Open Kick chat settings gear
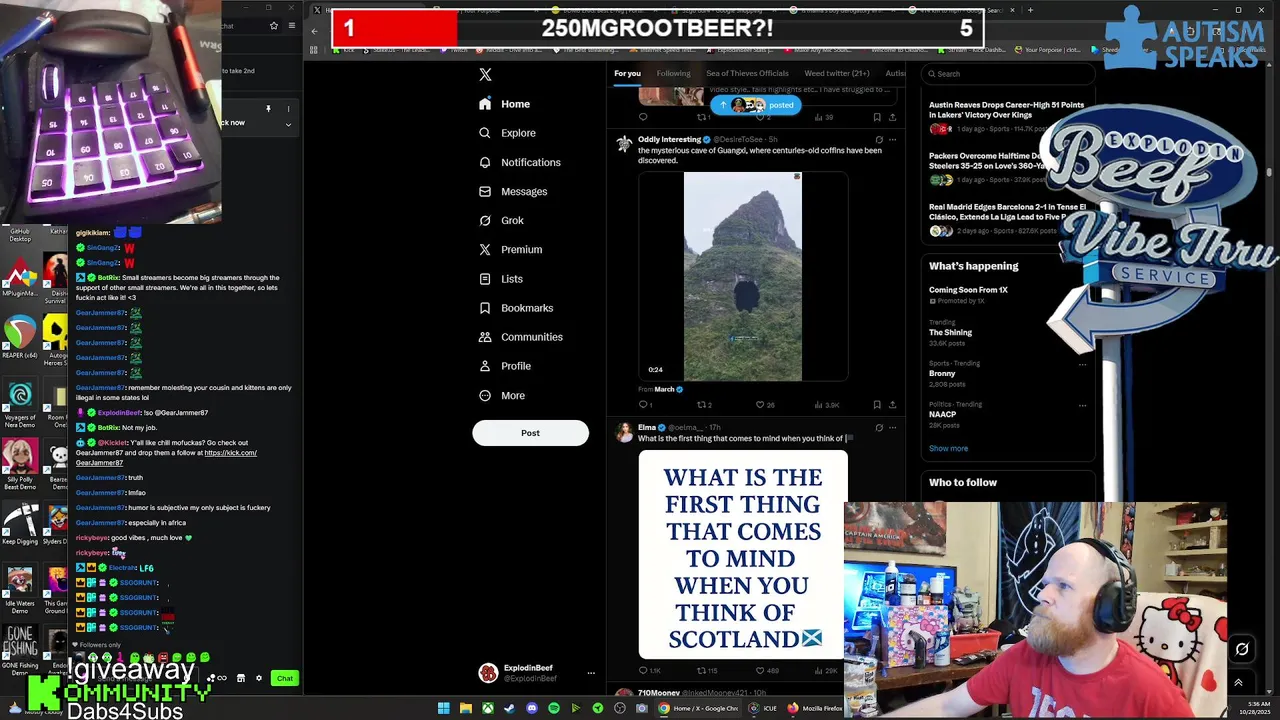1280x720 pixels. point(258,678)
